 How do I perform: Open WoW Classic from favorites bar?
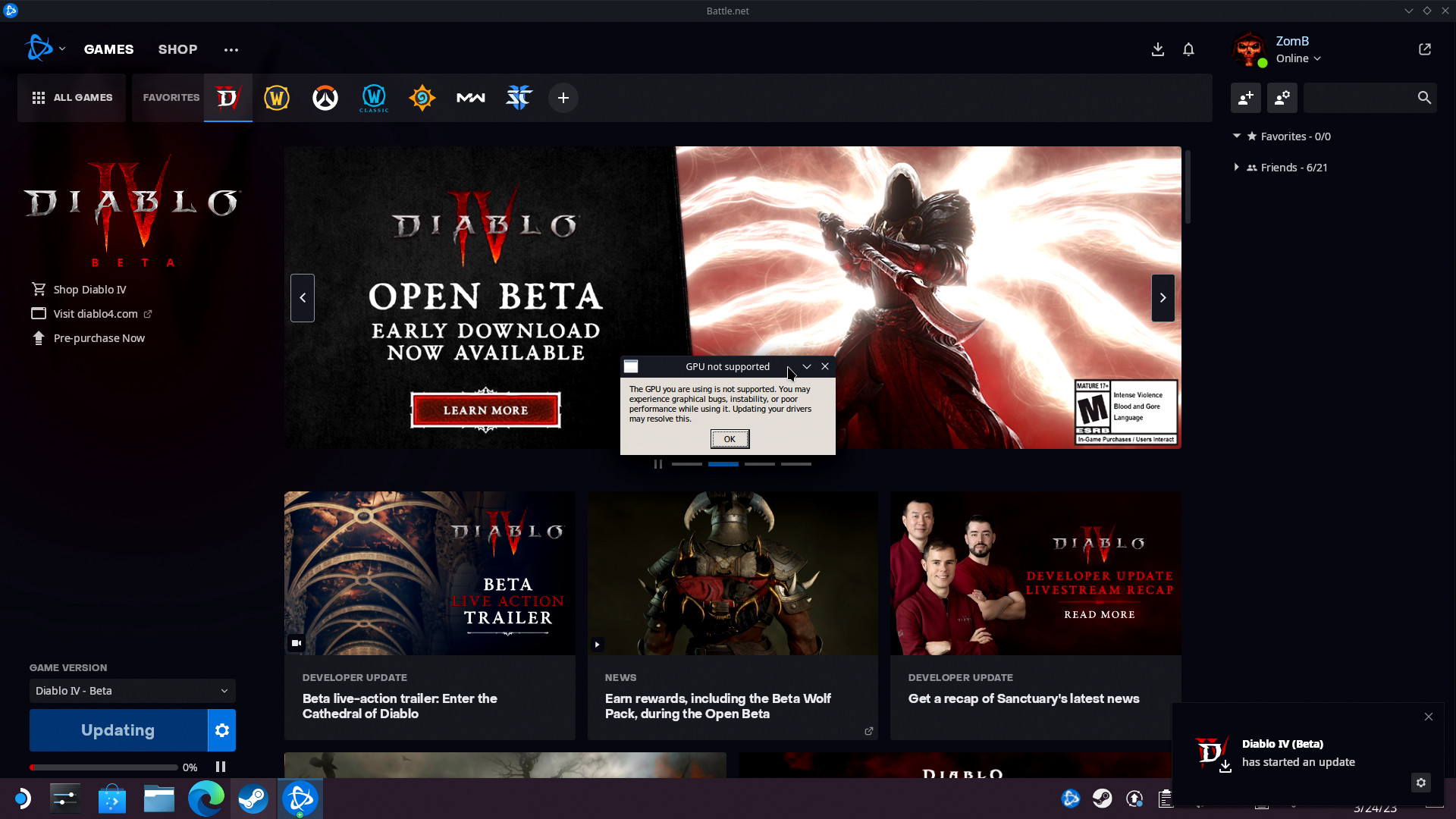tap(374, 98)
